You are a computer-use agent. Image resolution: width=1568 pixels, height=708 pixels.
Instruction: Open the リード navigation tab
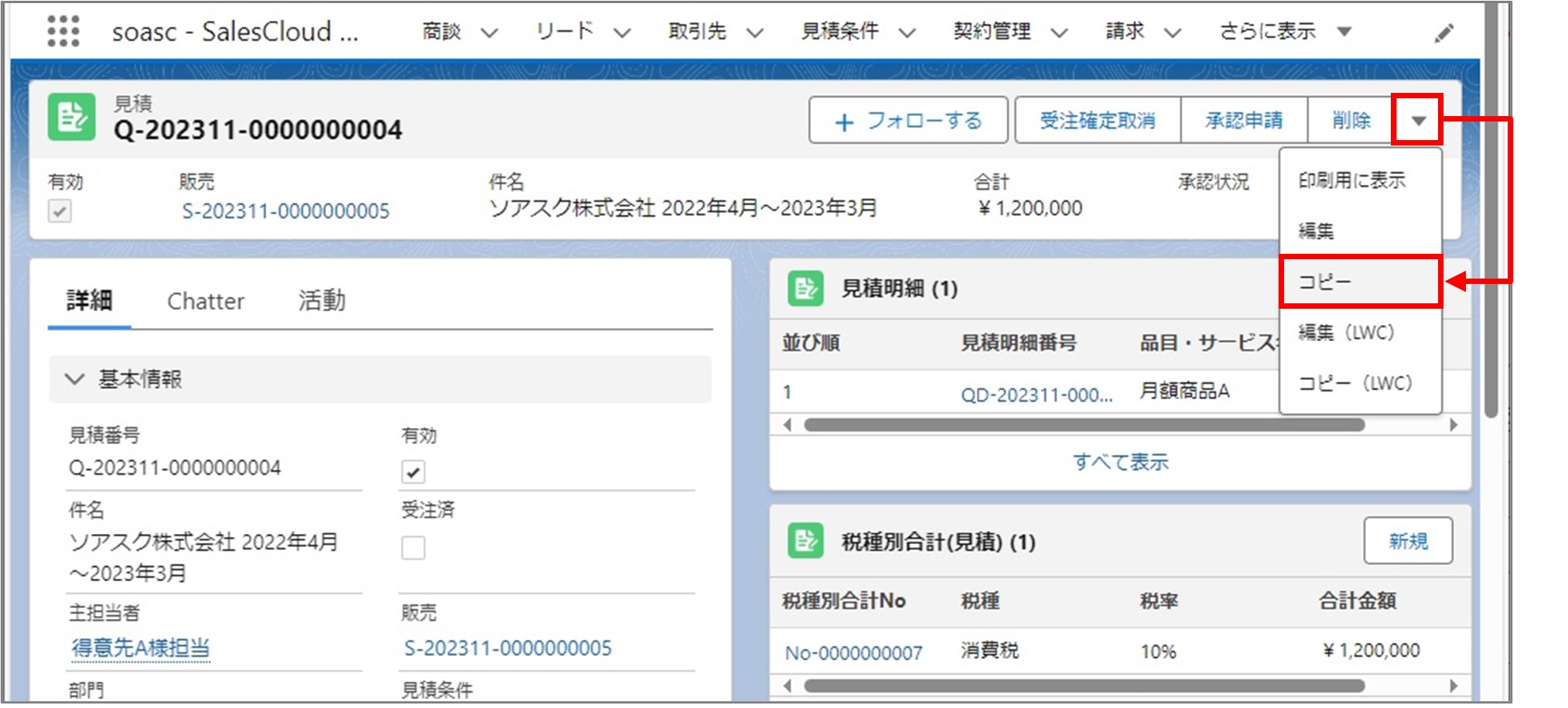click(565, 32)
